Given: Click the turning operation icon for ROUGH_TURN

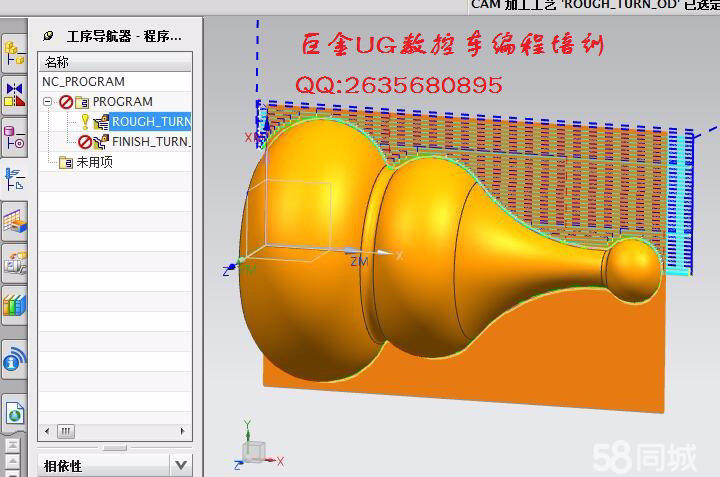Looking at the screenshot, I should click(101, 122).
